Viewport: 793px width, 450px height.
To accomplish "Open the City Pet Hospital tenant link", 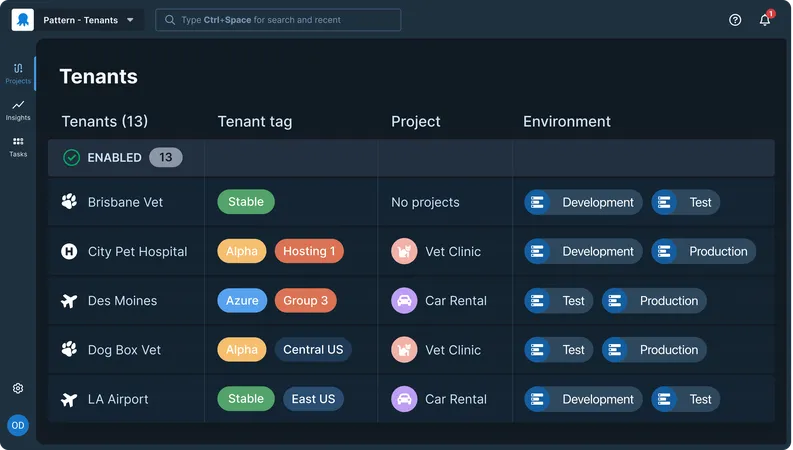I will click(x=137, y=251).
